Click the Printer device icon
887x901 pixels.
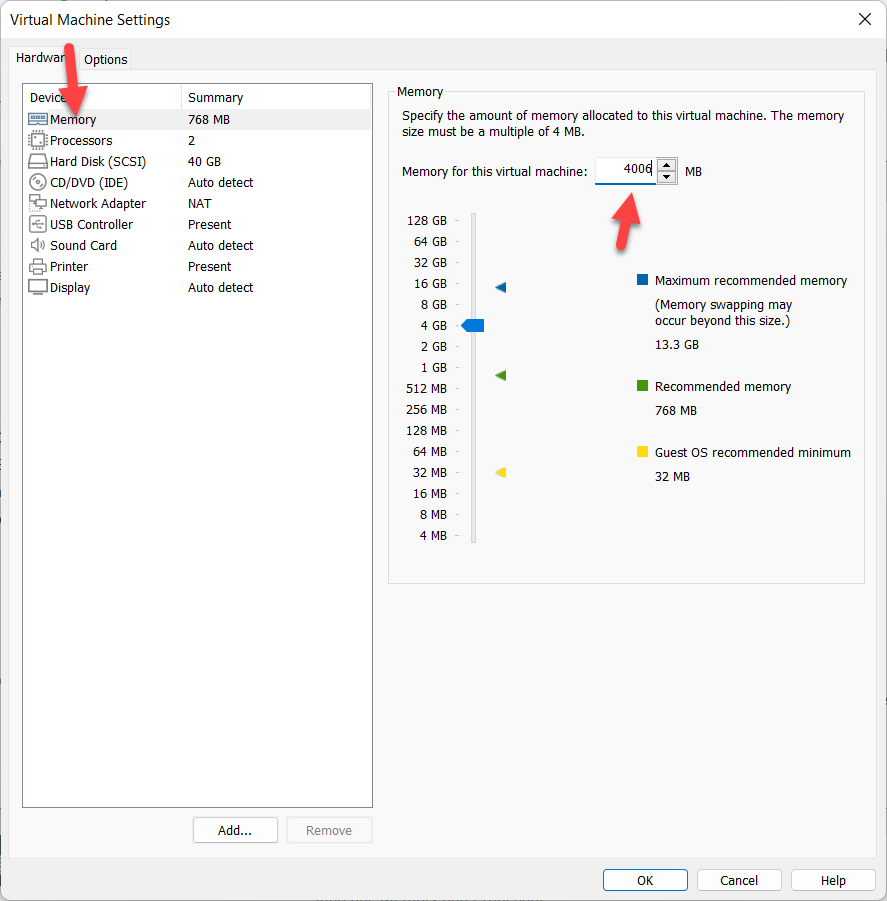coord(38,267)
